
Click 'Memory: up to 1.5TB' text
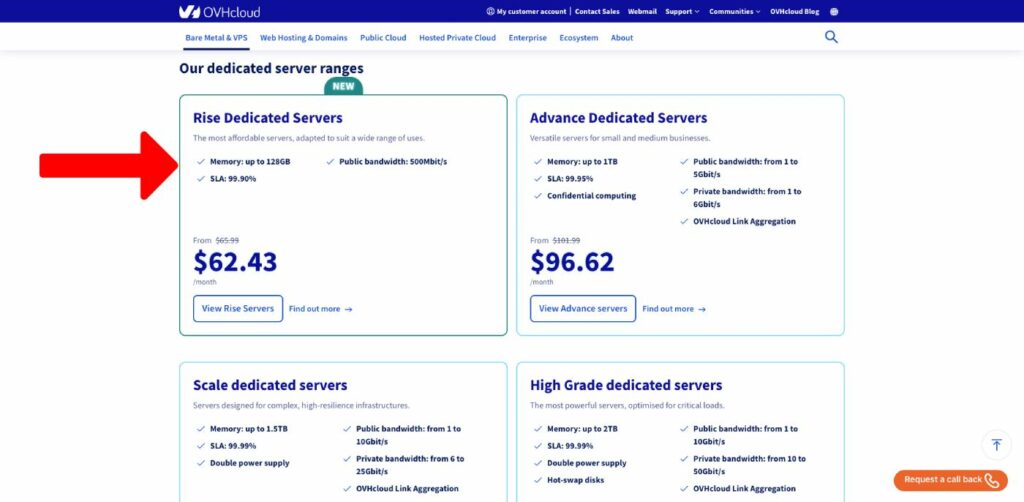[x=249, y=430]
